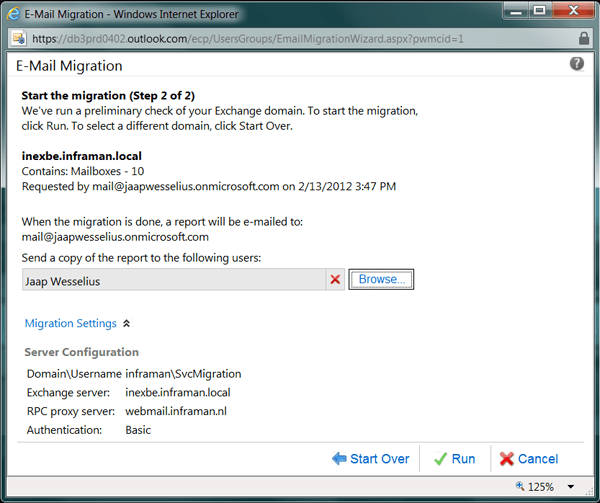Select the inexbe.inframan.local heading
The width and height of the screenshot is (600, 503).
[x=82, y=156]
